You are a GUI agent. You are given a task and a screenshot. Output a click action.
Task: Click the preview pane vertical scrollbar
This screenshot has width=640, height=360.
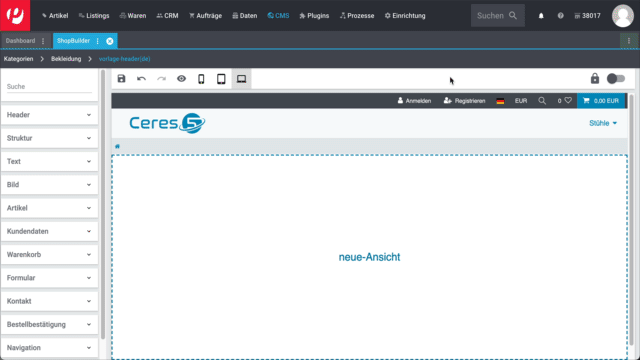pyautogui.click(x=631, y=220)
